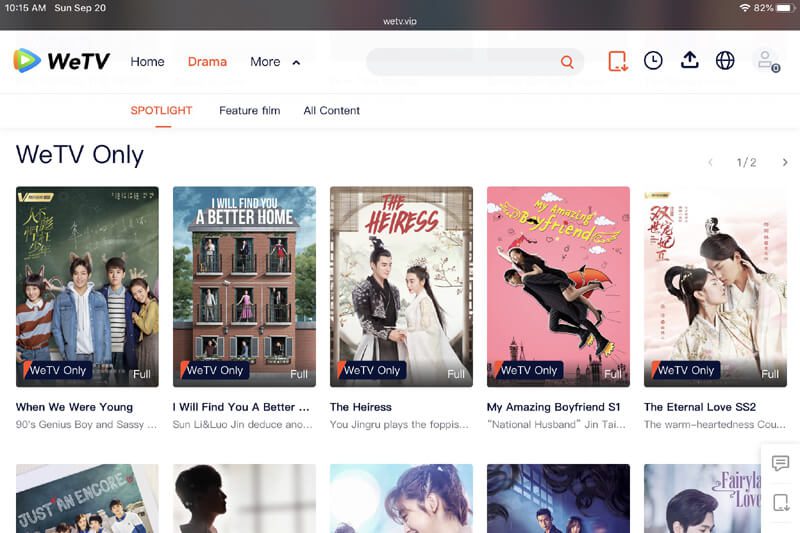Open When We Were Young title link
Screen dimensions: 800x533
click(x=74, y=407)
